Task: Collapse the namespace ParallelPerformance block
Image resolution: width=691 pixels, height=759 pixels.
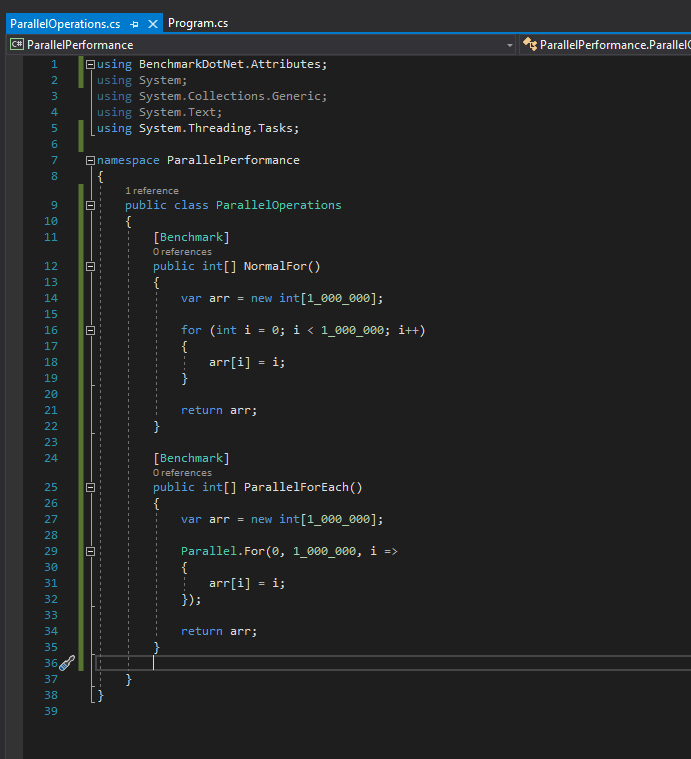Action: coord(91,160)
